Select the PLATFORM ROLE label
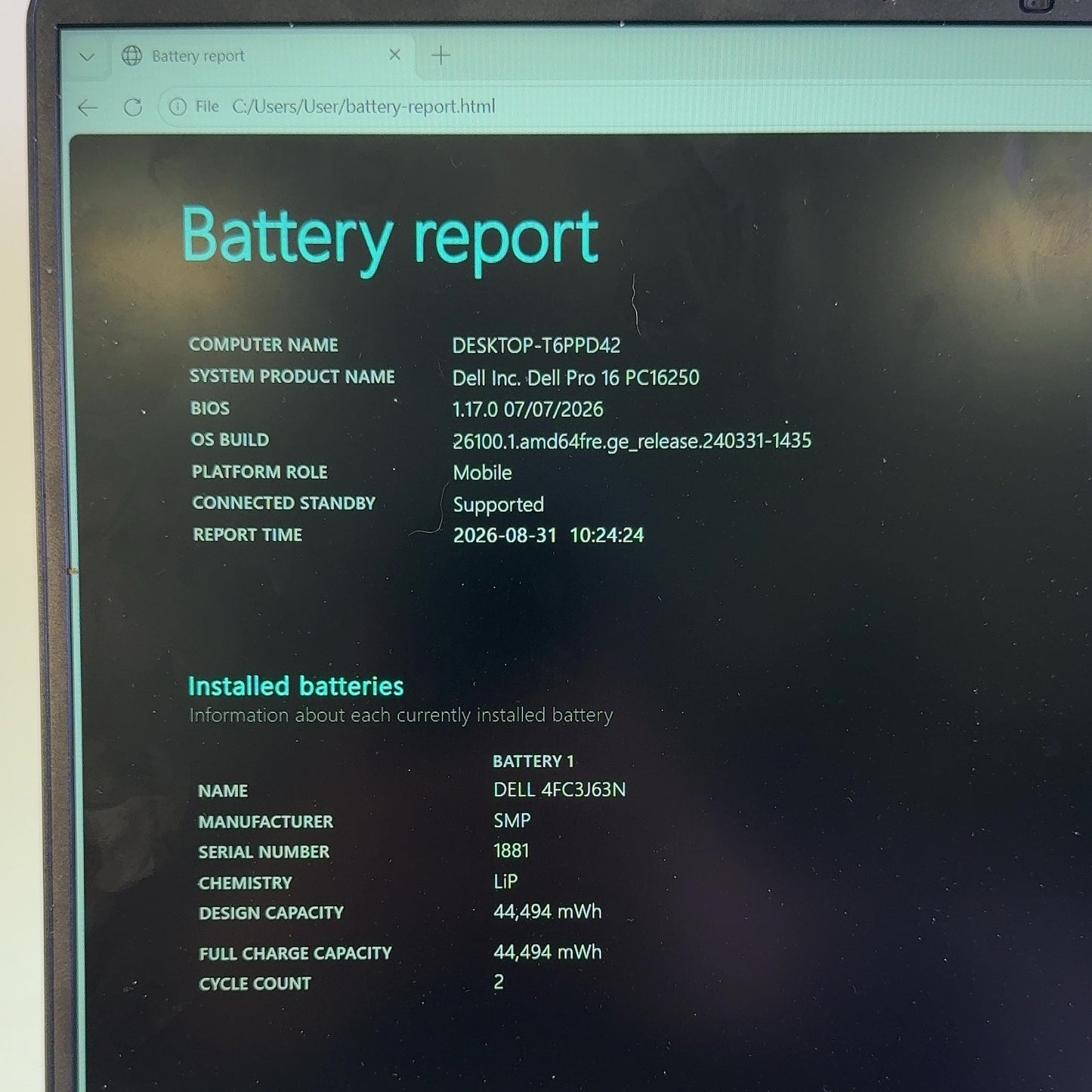1092x1092 pixels. click(x=260, y=472)
